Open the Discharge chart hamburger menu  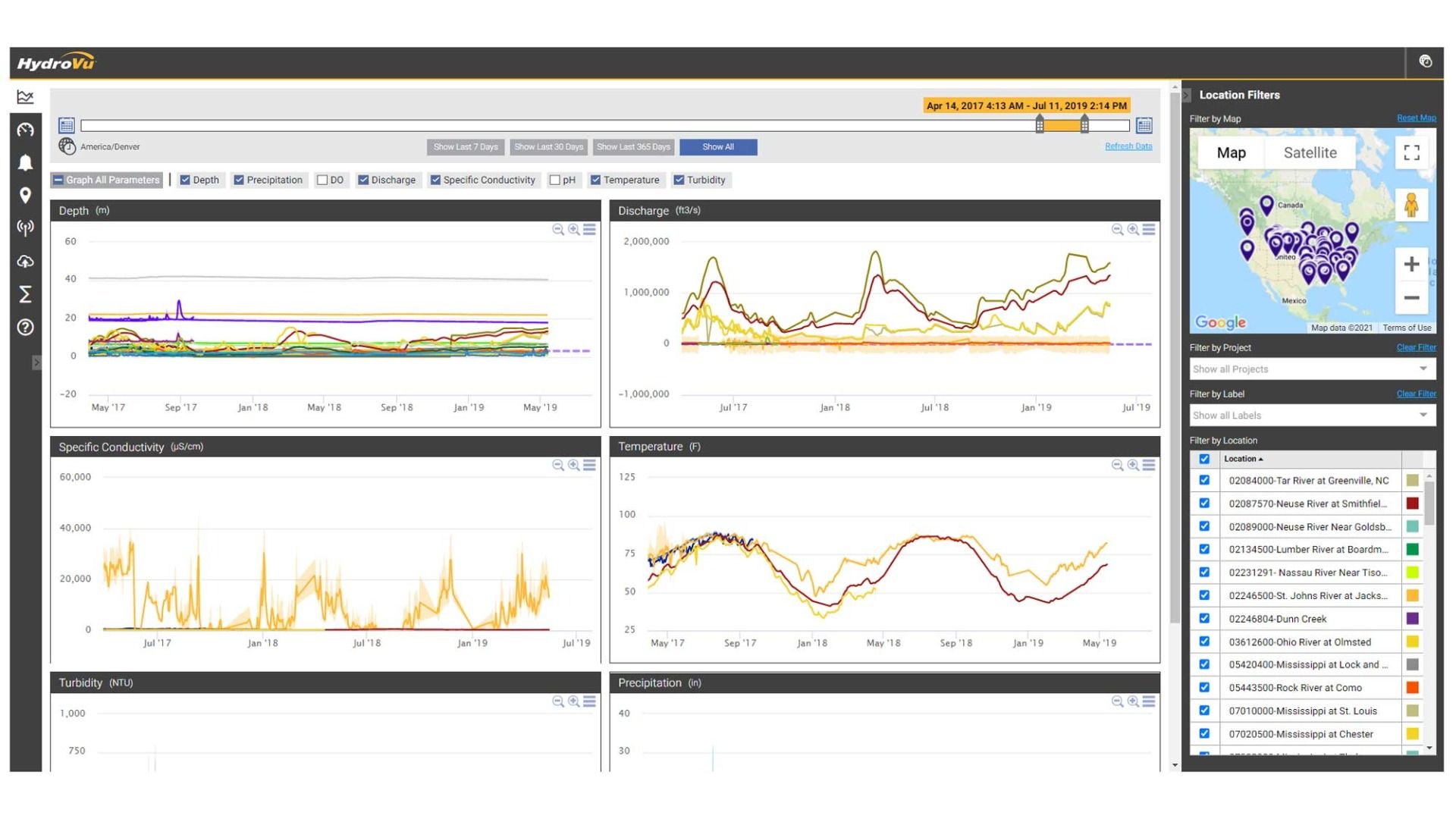point(1149,229)
